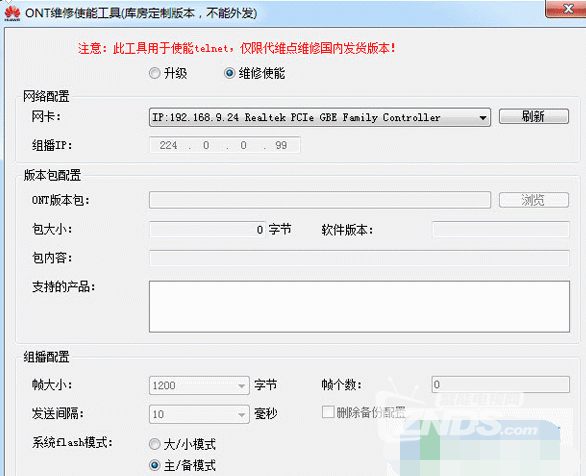Click the last octet 99 of 组播IP
Screen dimensions: 586x476
click(281, 145)
